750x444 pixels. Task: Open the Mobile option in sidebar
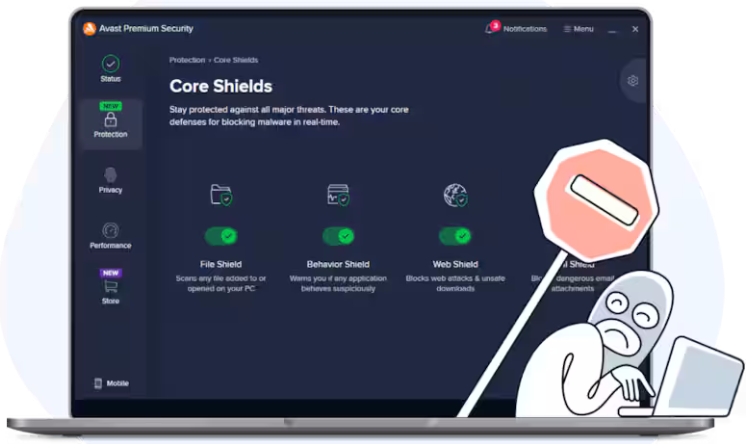(x=111, y=383)
